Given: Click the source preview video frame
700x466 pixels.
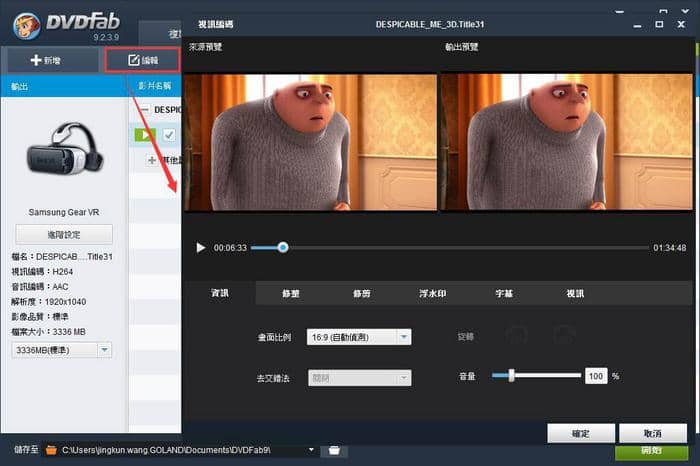Looking at the screenshot, I should [311, 141].
